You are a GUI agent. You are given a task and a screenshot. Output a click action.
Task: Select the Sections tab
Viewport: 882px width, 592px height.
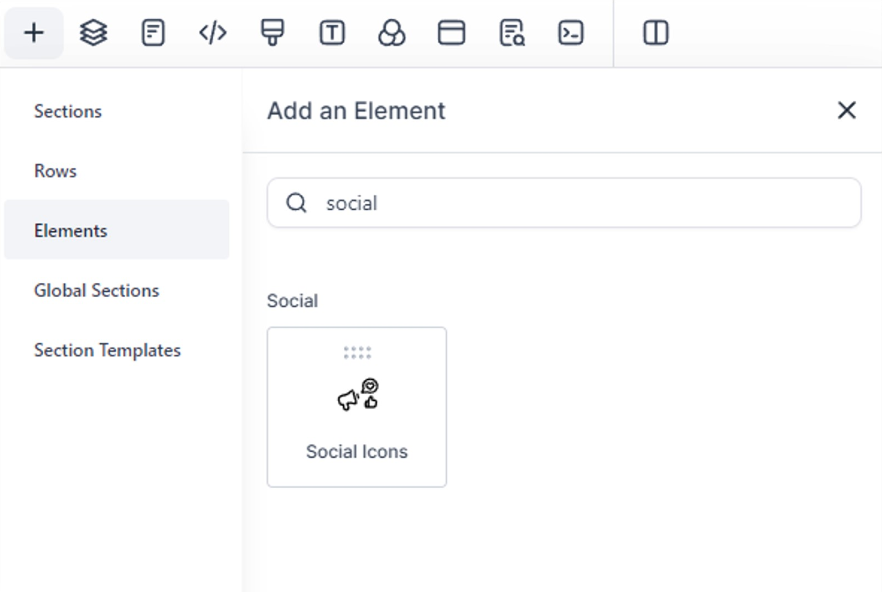68,111
